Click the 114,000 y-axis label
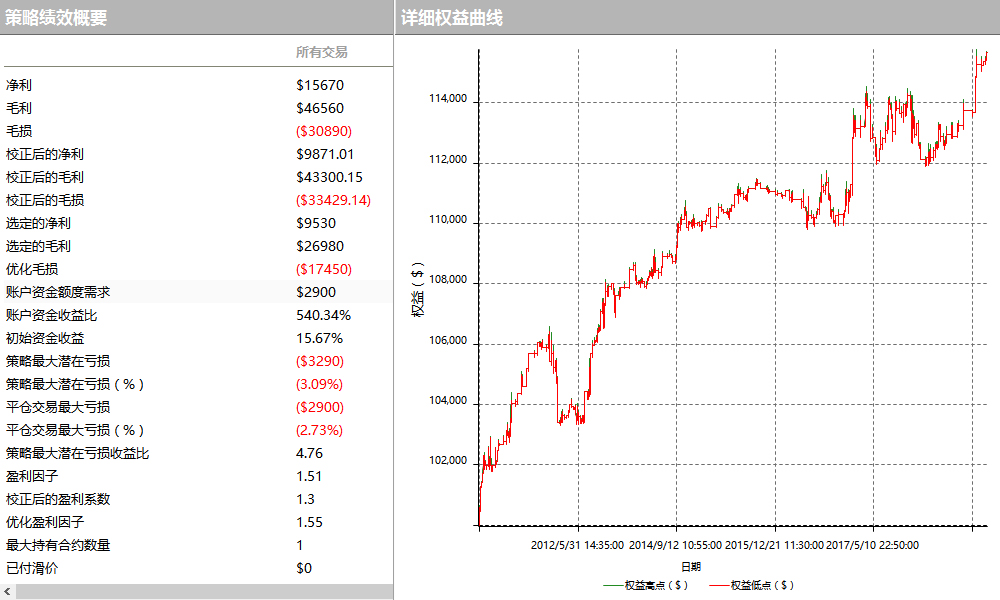The height and width of the screenshot is (600, 1000). [446, 99]
